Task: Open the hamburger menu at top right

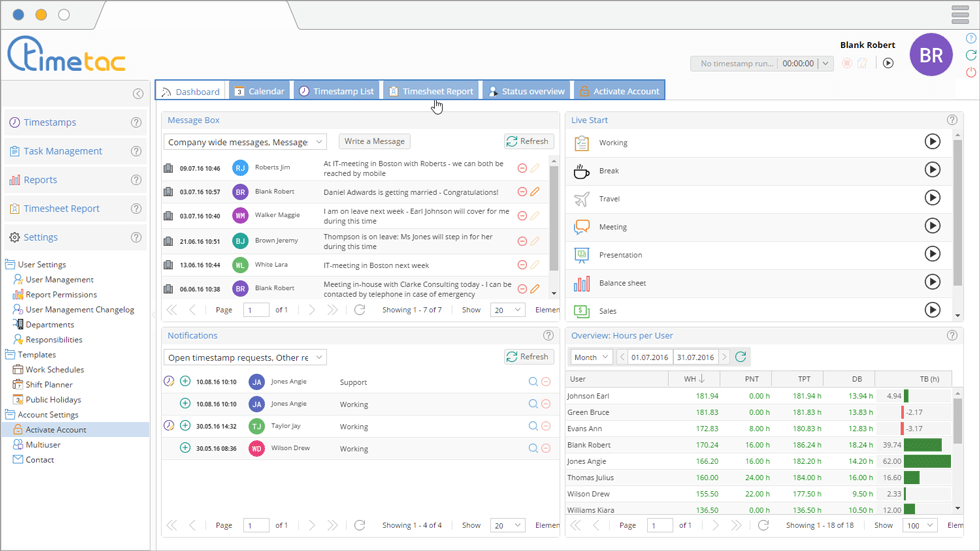Action: [960, 14]
